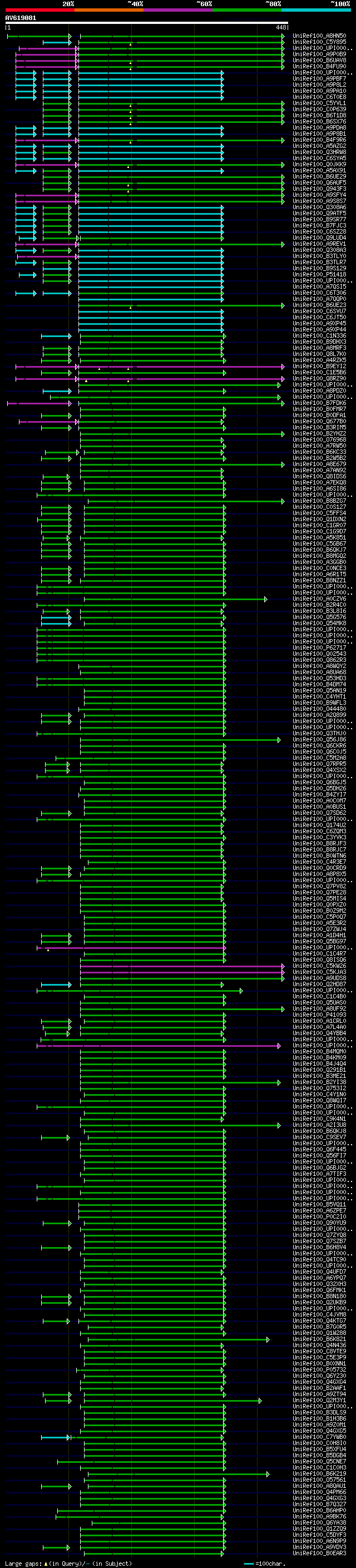Select hit label UniRef100_P51418
Screen dimensions: 356x1568
click(319, 275)
